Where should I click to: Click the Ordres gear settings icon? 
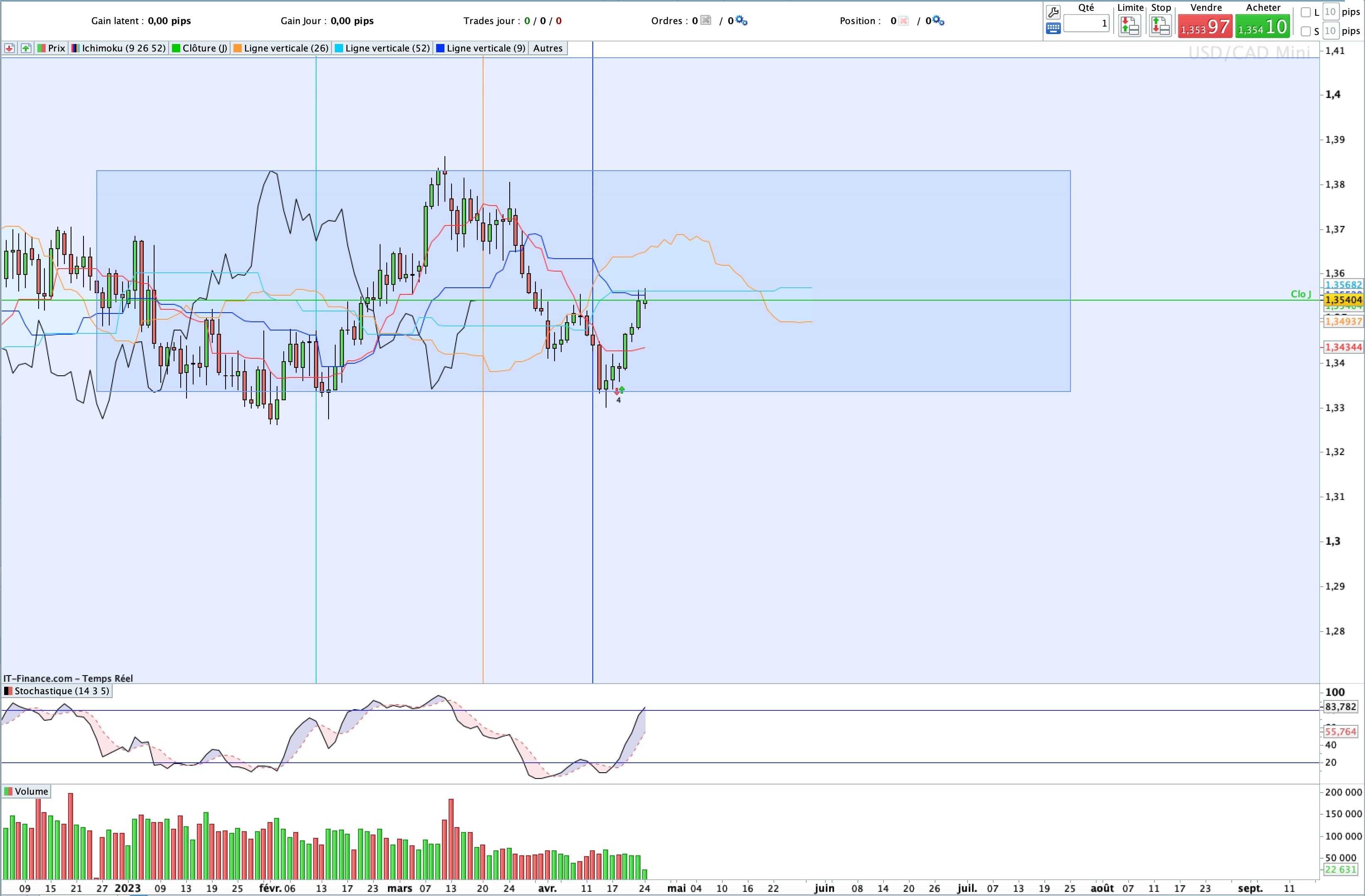pyautogui.click(x=741, y=21)
